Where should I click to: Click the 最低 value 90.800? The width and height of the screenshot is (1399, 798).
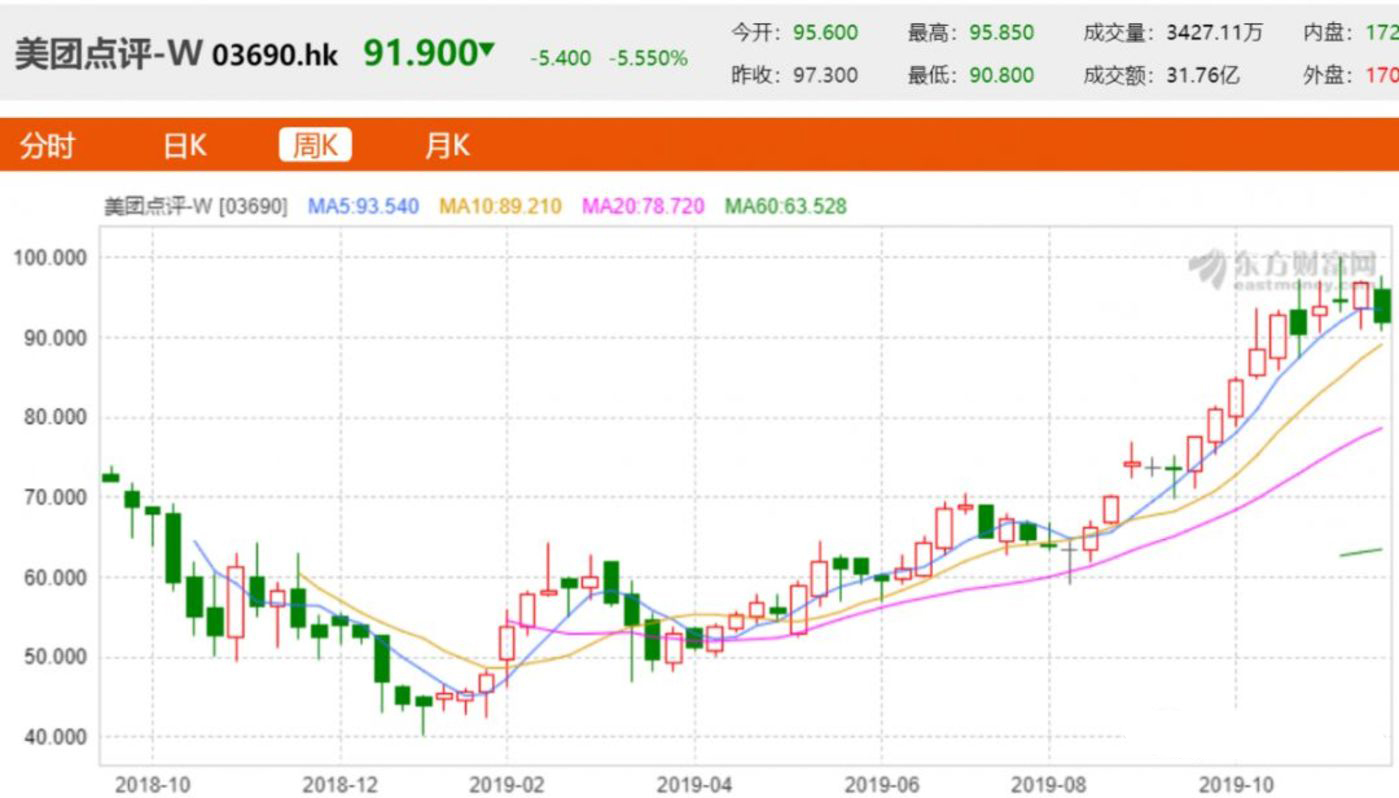click(x=1001, y=75)
